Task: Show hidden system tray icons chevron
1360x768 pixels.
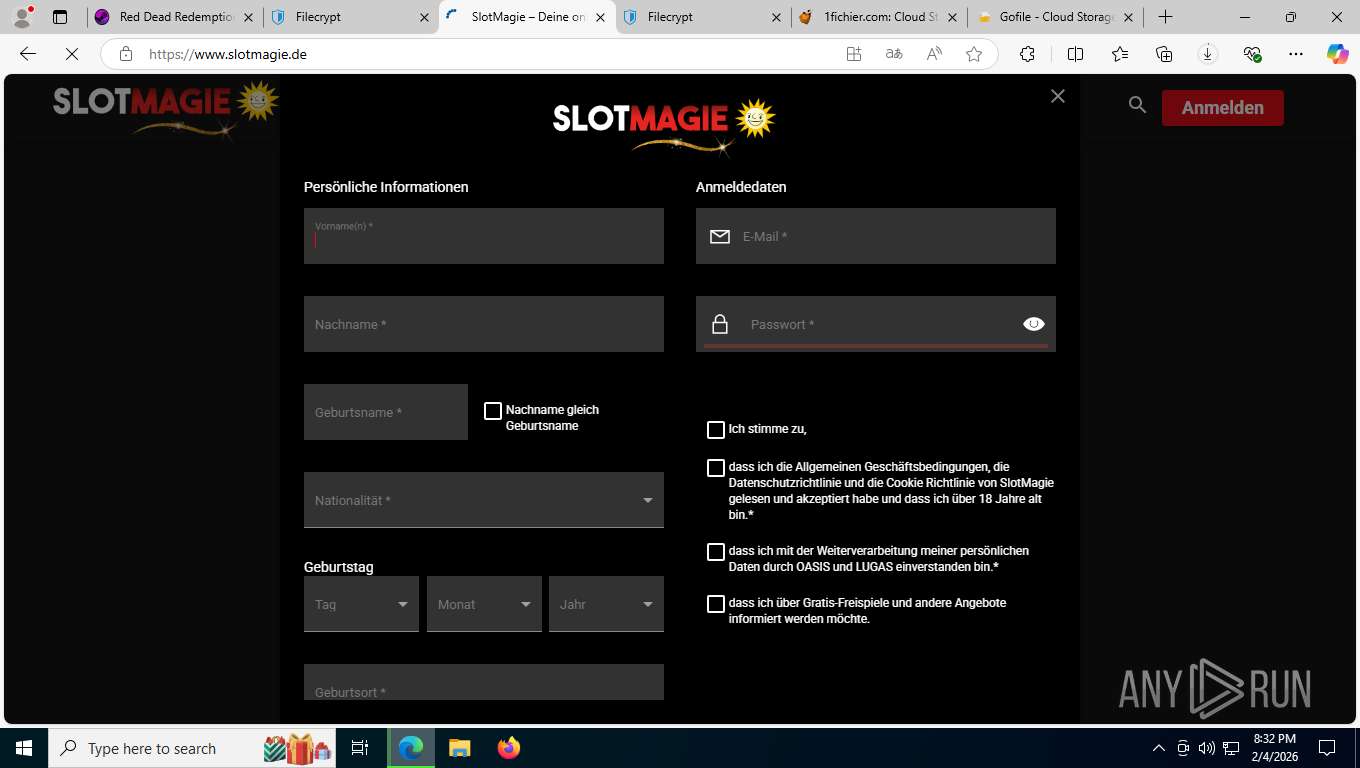Action: click(1159, 748)
